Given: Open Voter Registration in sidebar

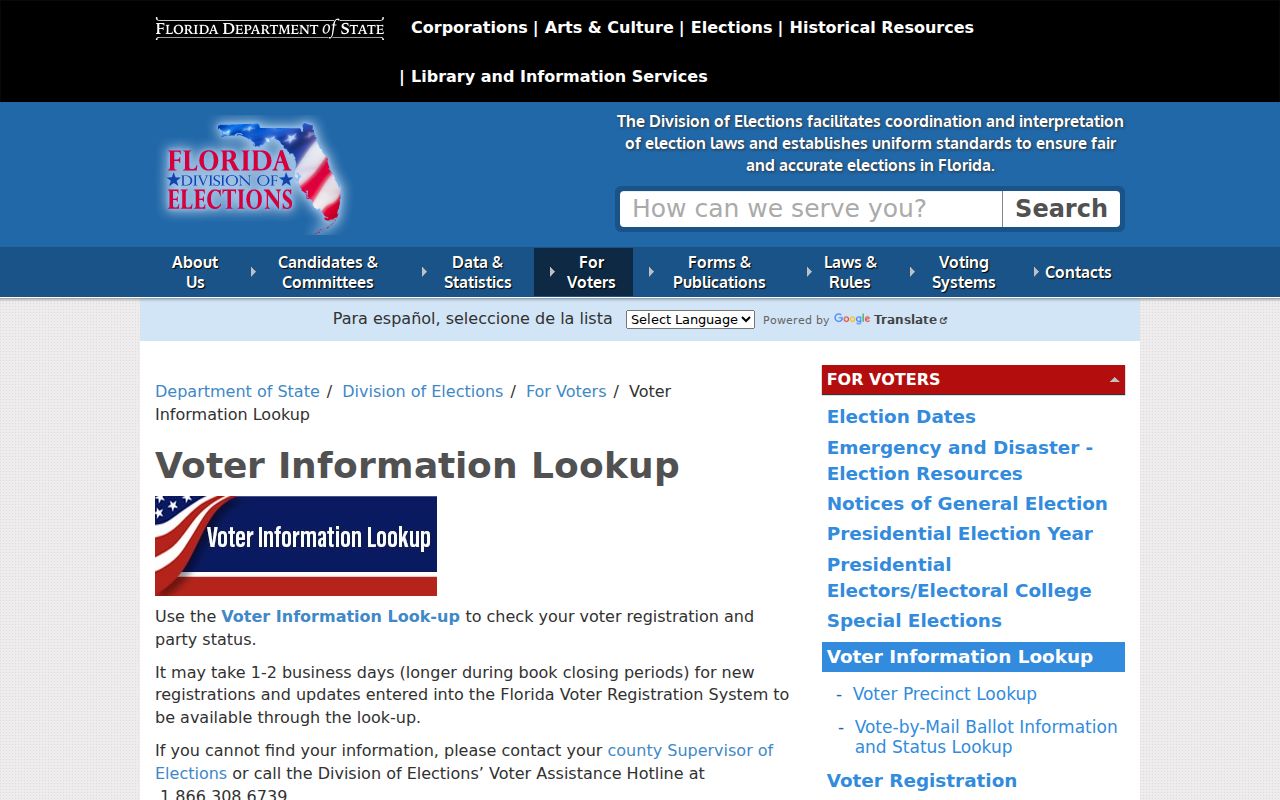Looking at the screenshot, I should (921, 781).
